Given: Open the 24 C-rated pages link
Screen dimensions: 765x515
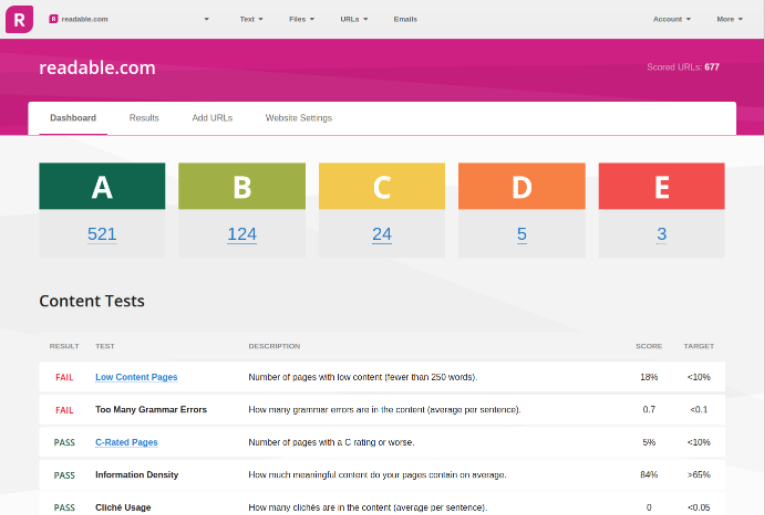Looking at the screenshot, I should tap(382, 234).
